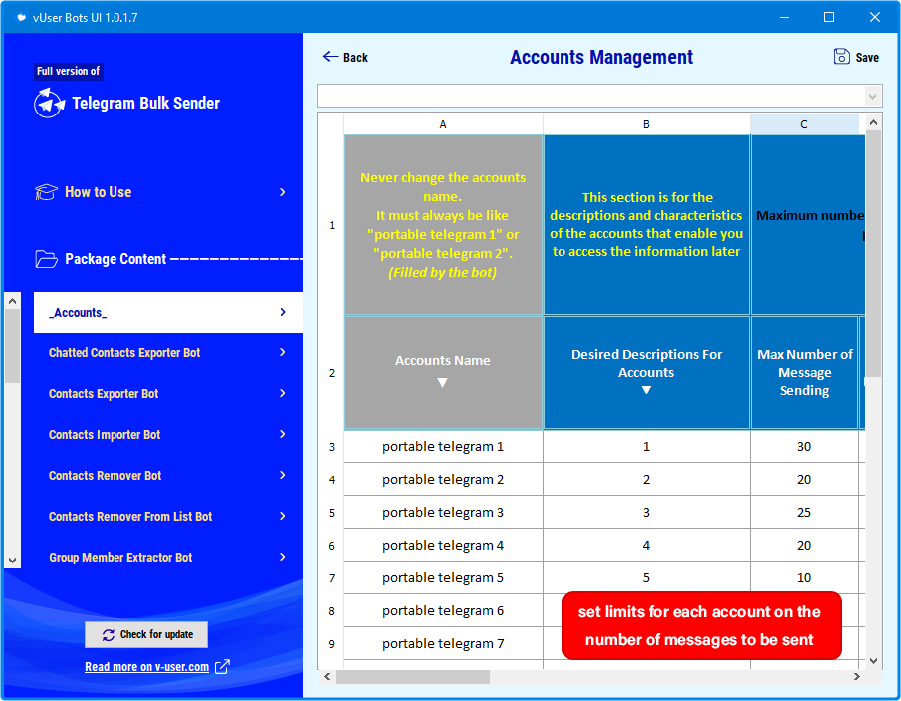
Task: Open Contacts Remover From List Bot
Action: tap(168, 517)
